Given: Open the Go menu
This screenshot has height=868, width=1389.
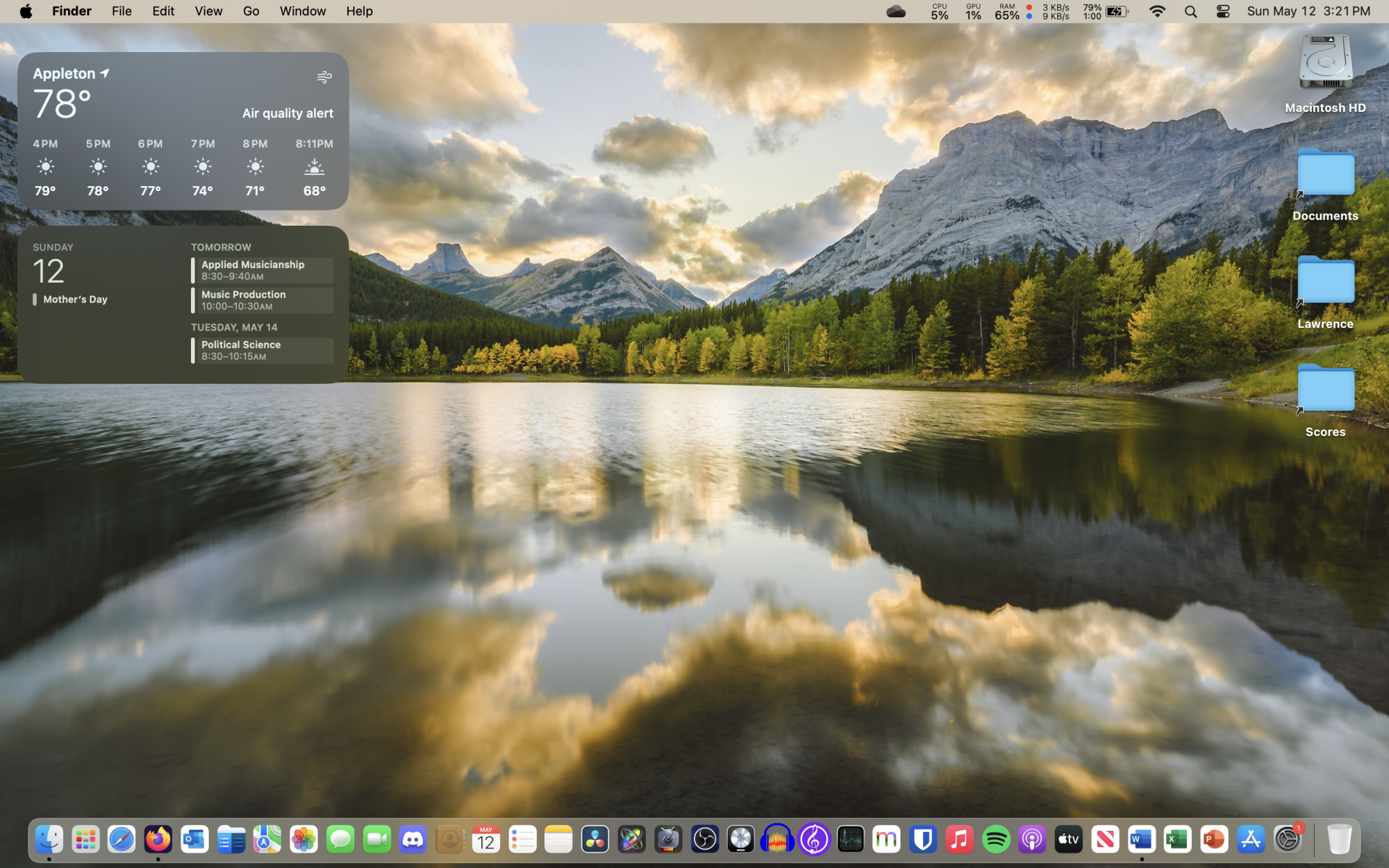Looking at the screenshot, I should click(x=251, y=11).
